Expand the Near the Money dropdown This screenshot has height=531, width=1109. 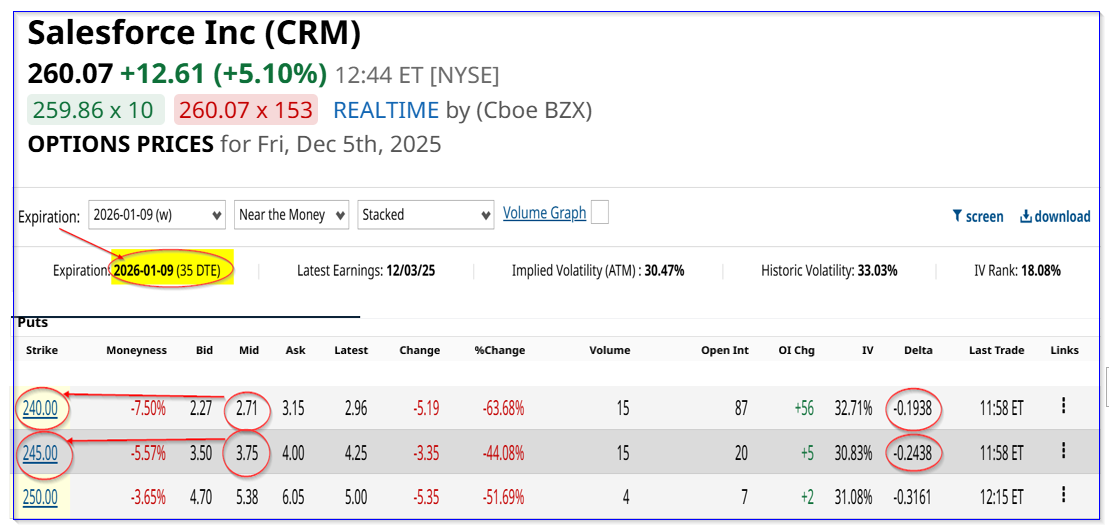pyautogui.click(x=291, y=215)
